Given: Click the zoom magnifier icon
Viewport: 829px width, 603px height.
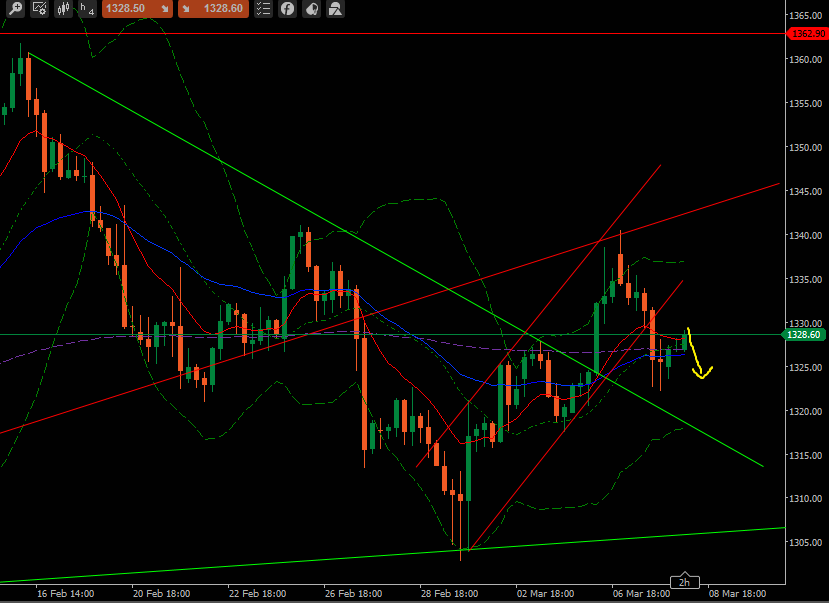Looking at the screenshot, I should (x=15, y=8).
